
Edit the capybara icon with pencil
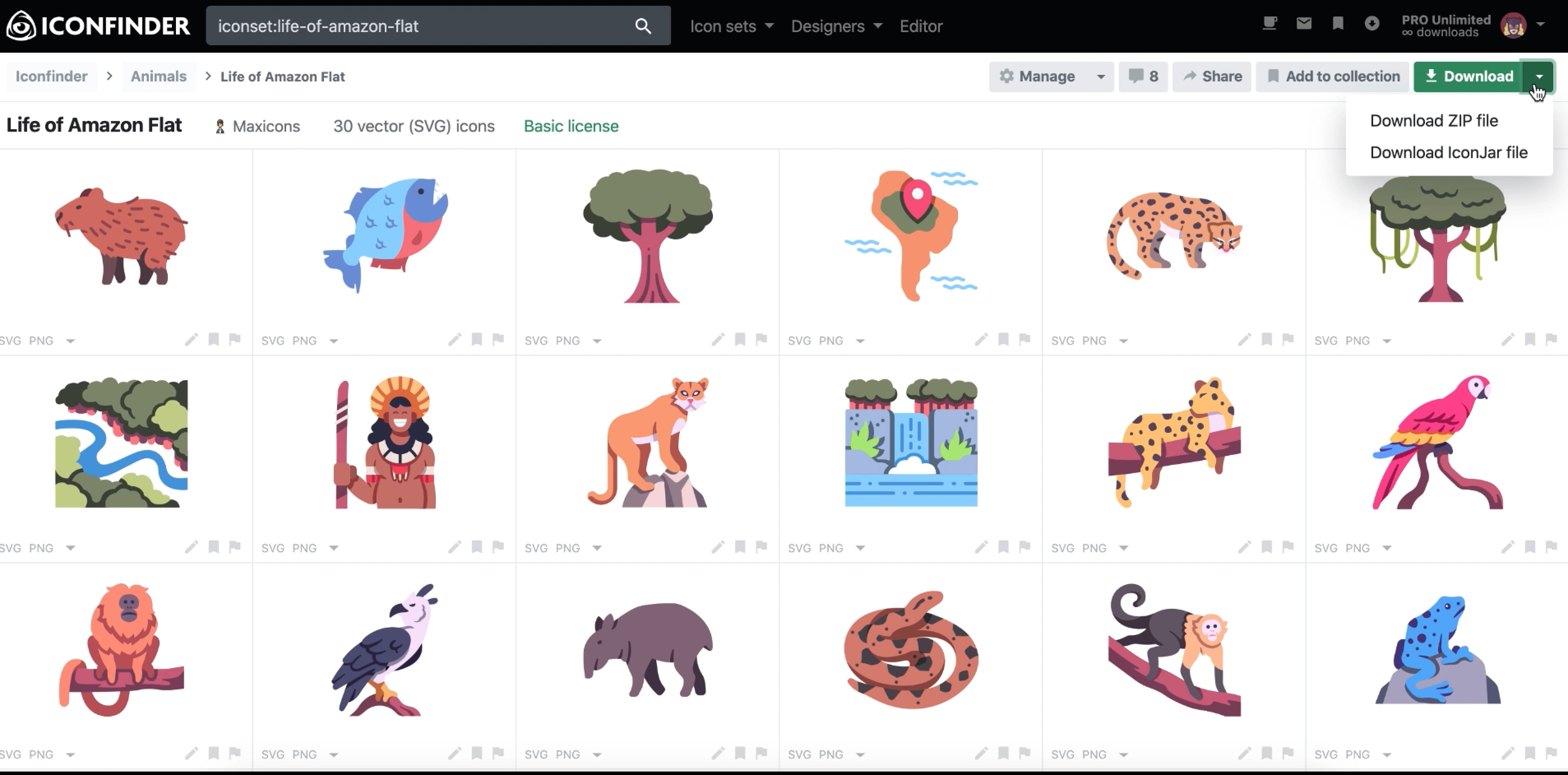tap(191, 339)
